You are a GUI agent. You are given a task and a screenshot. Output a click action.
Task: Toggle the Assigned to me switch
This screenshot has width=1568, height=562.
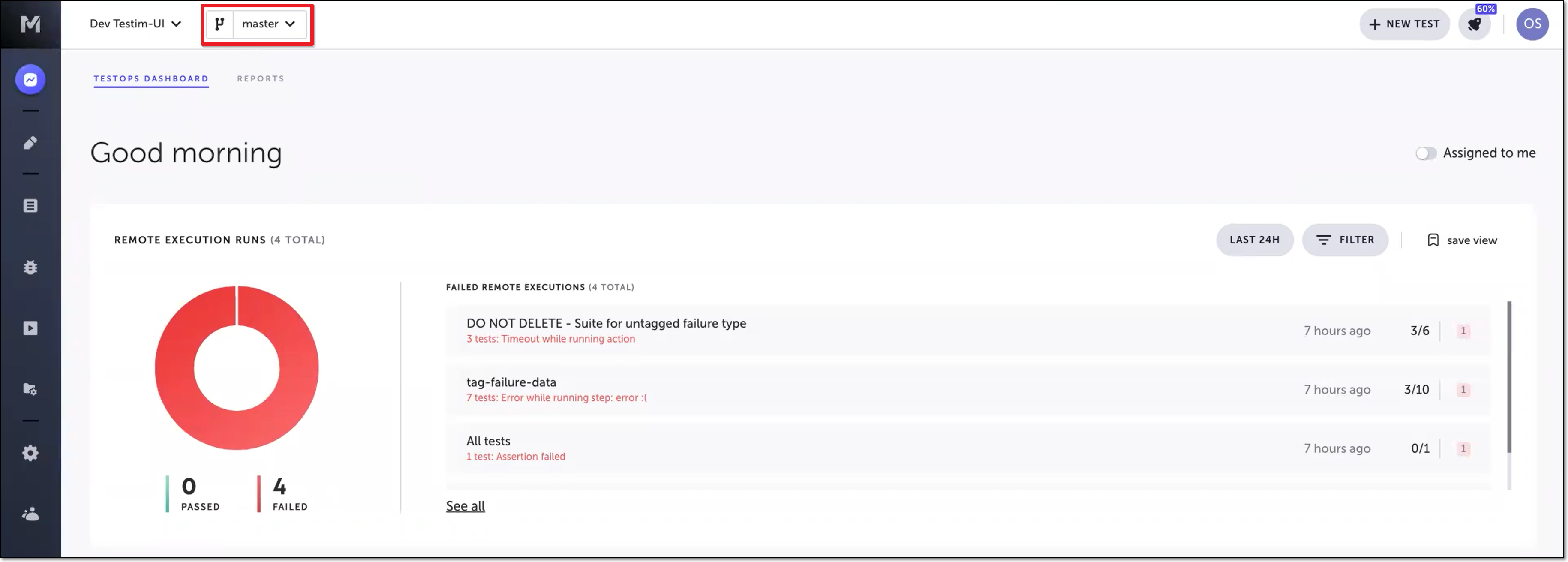(x=1425, y=153)
